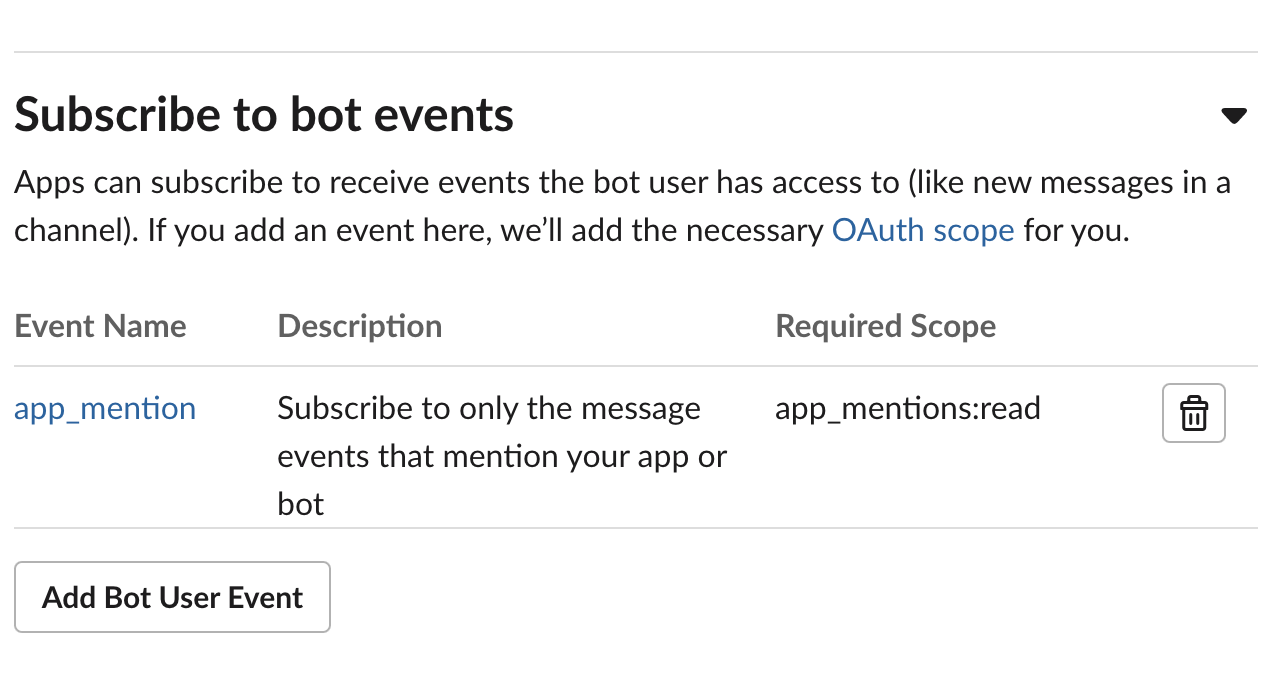Open the app_mention event details
1286x692 pixels.
(x=104, y=408)
